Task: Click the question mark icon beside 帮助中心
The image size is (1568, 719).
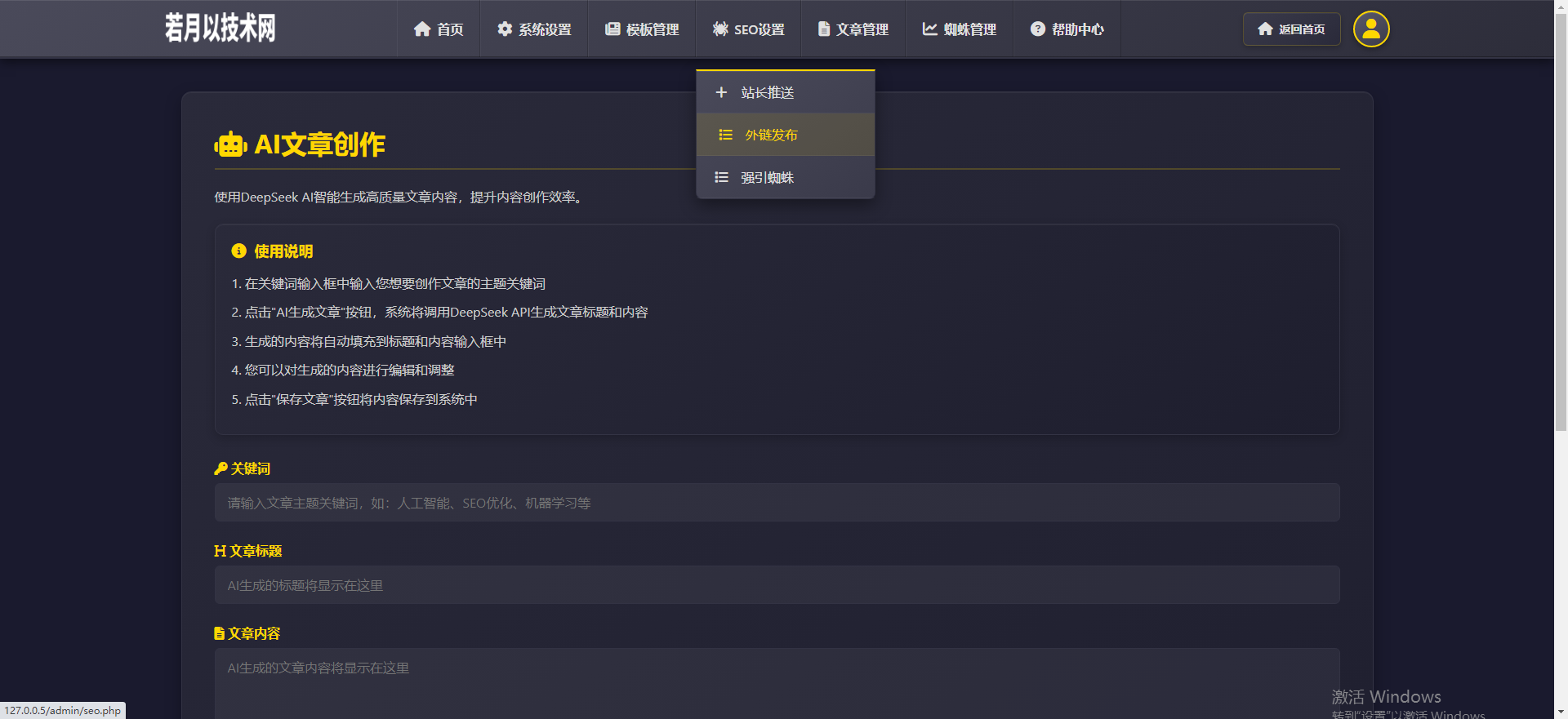Action: (1037, 29)
